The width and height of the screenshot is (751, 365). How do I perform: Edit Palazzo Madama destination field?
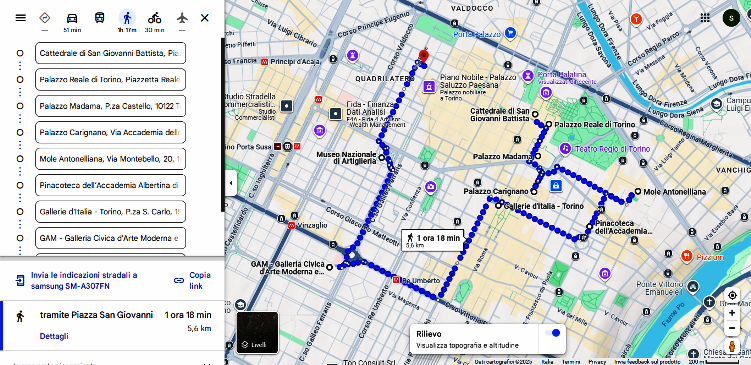pyautogui.click(x=110, y=106)
